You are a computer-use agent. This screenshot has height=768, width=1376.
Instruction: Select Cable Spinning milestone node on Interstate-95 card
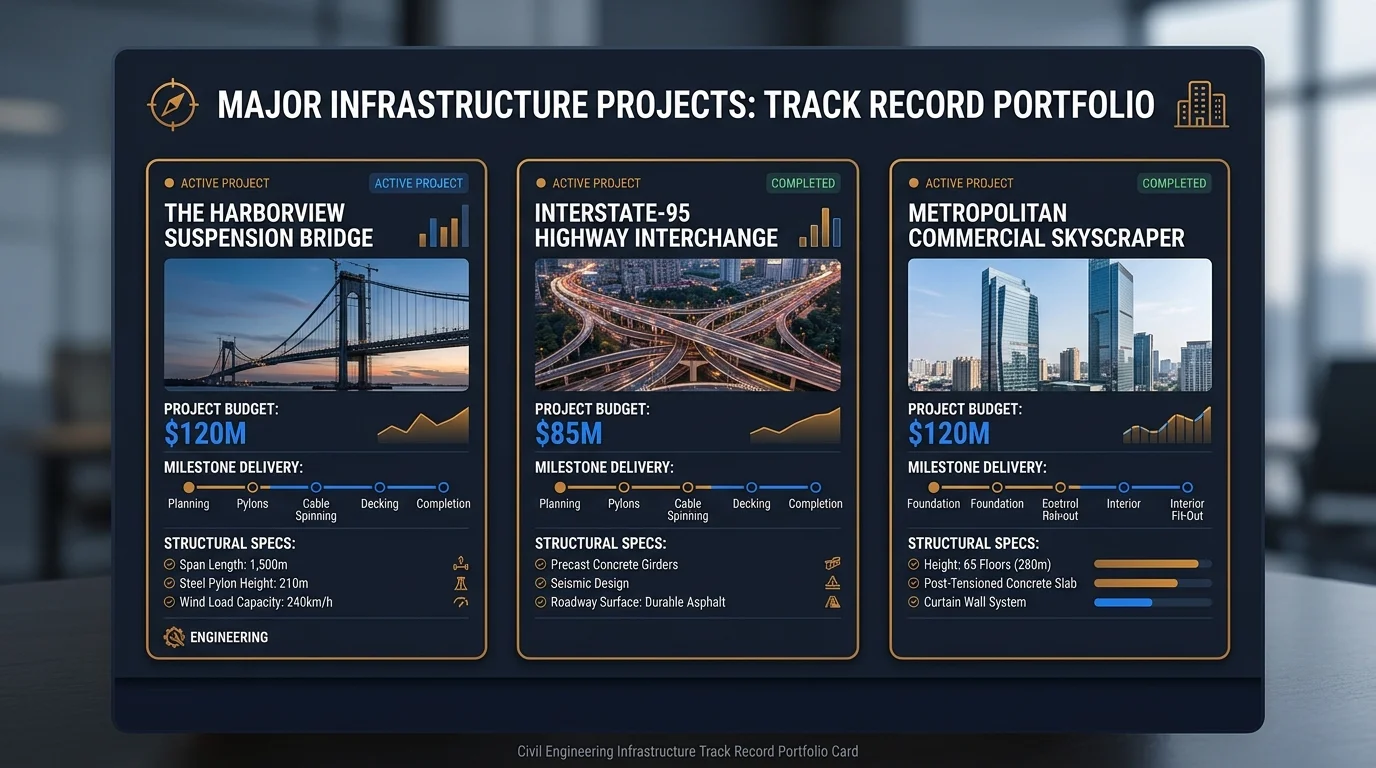[x=688, y=487]
